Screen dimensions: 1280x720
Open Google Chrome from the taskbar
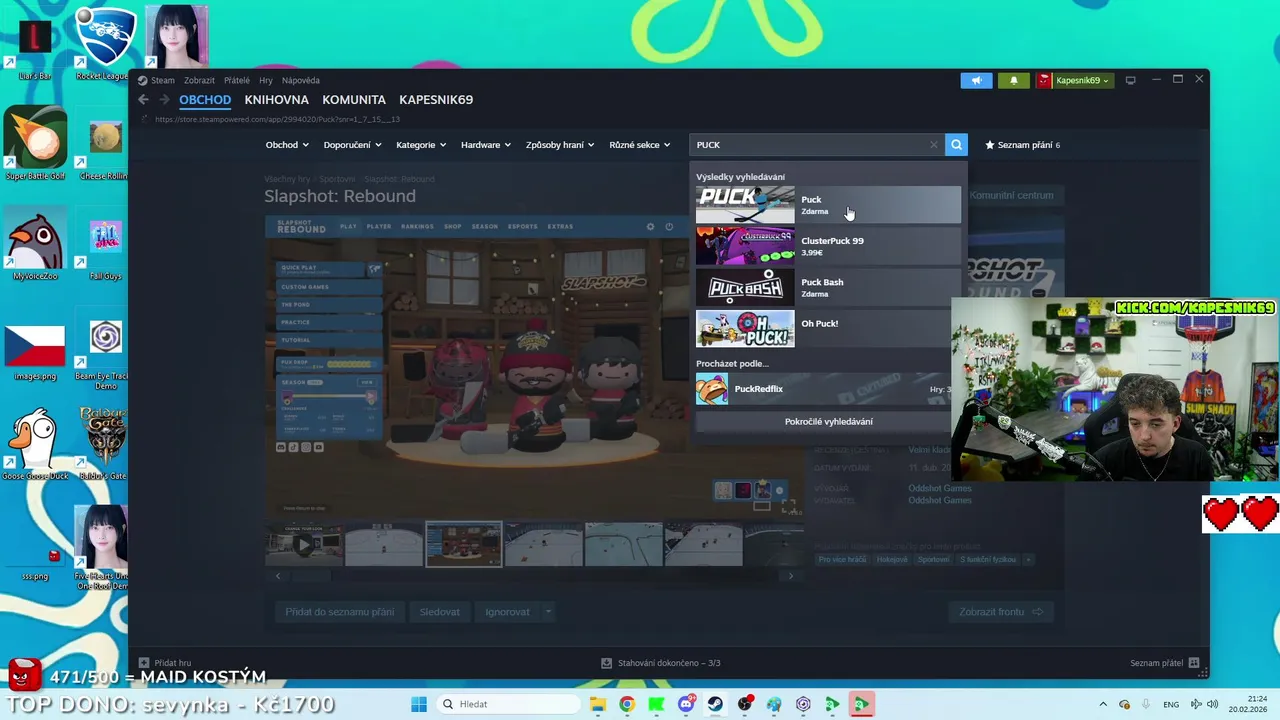pos(626,704)
